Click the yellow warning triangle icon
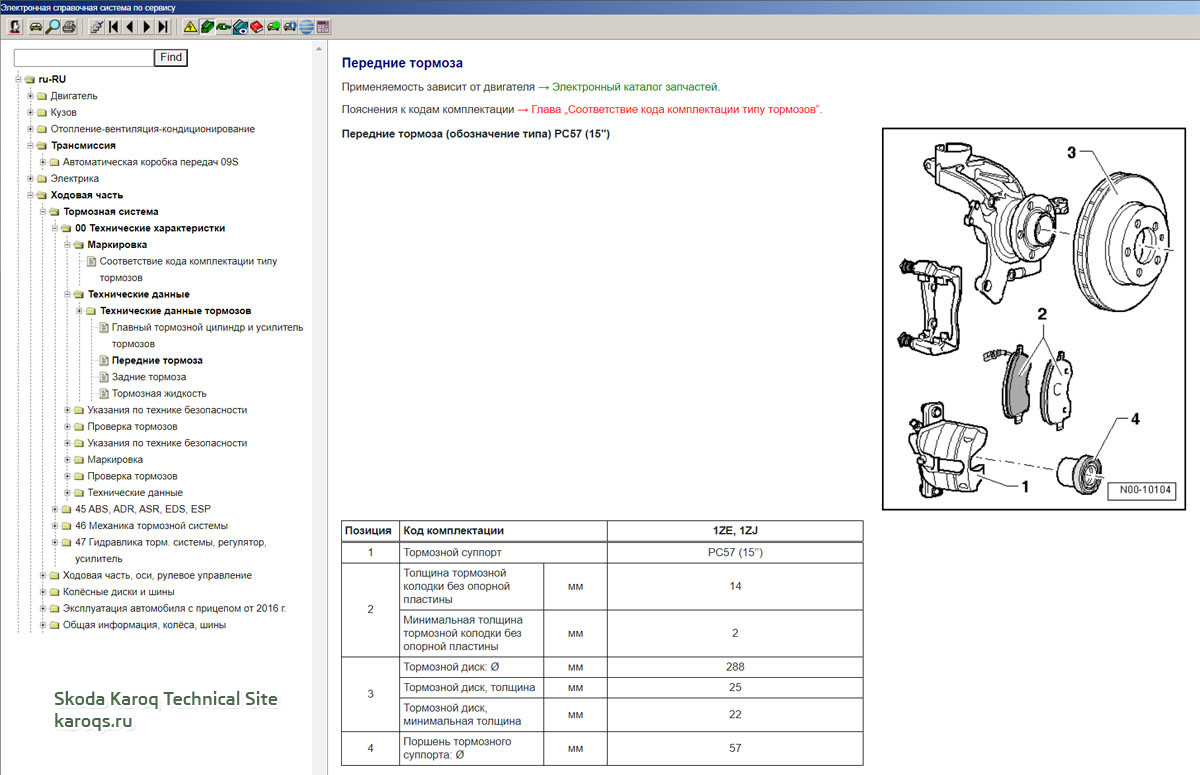 190,27
